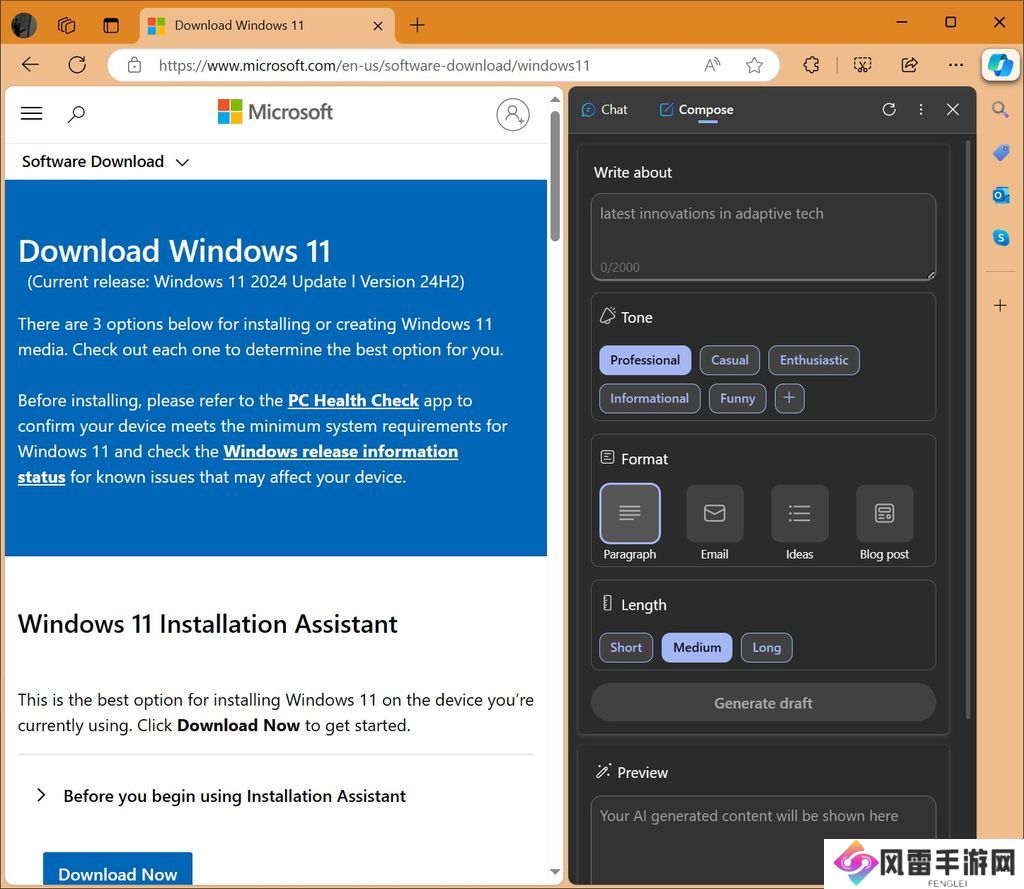Open the Skype sidebar icon

click(1000, 238)
